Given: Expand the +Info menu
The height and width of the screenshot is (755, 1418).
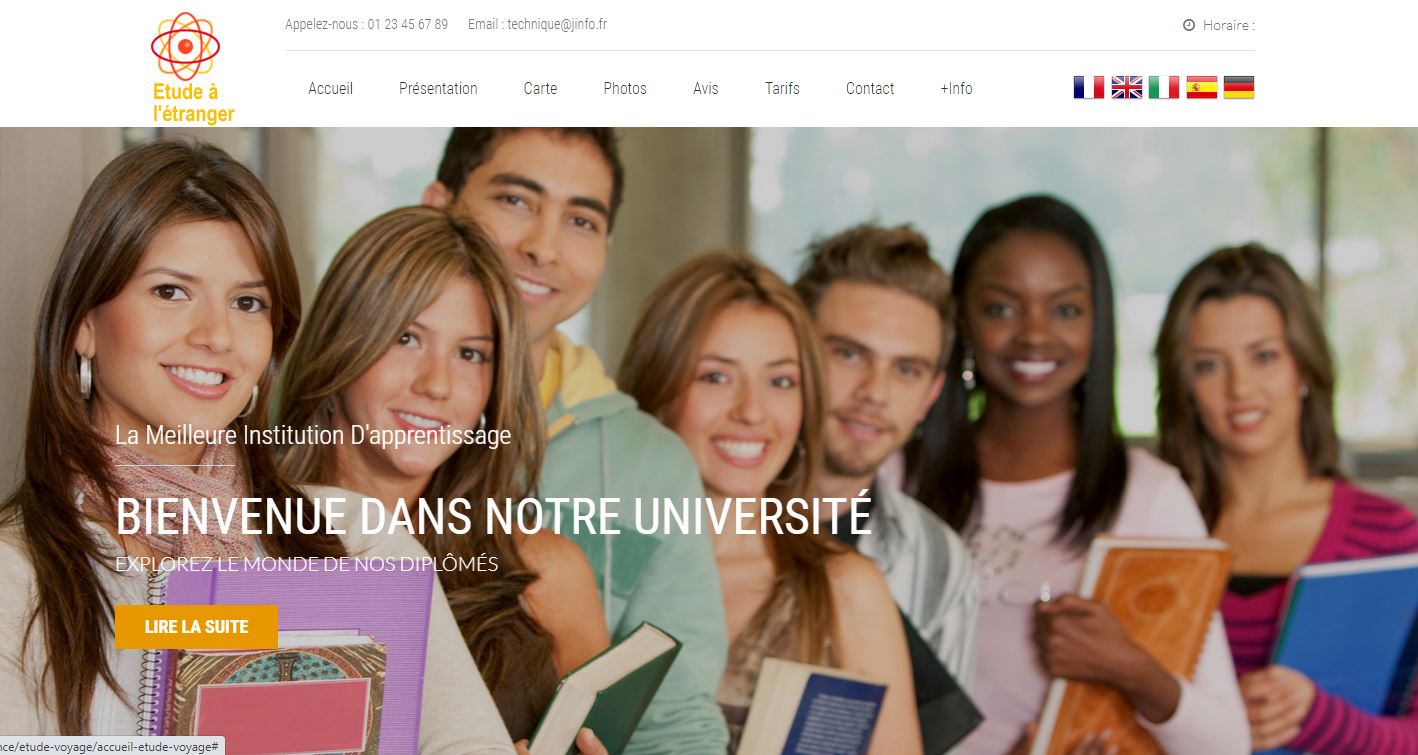Looking at the screenshot, I should click(x=956, y=88).
